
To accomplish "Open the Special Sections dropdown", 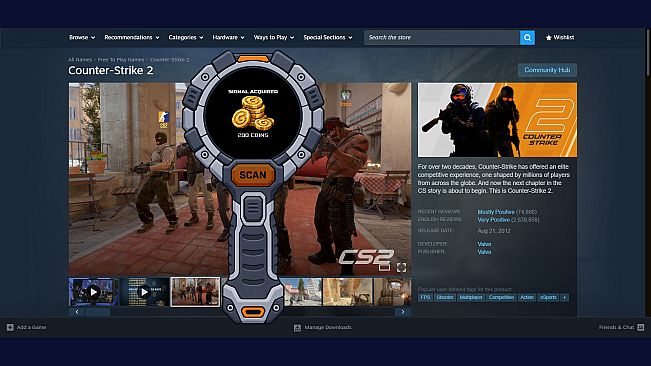I will pos(328,37).
